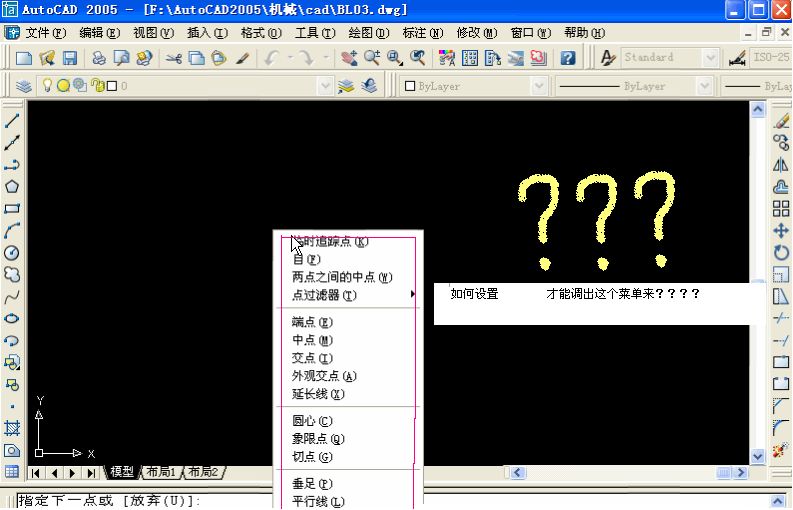Select the Hatch tool
Screen dimensions: 793x510
point(12,428)
